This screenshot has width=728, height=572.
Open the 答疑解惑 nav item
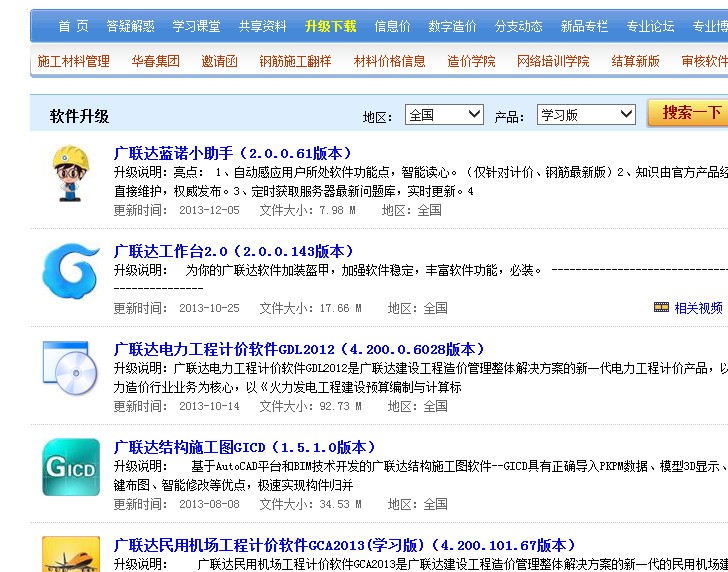(x=130, y=26)
